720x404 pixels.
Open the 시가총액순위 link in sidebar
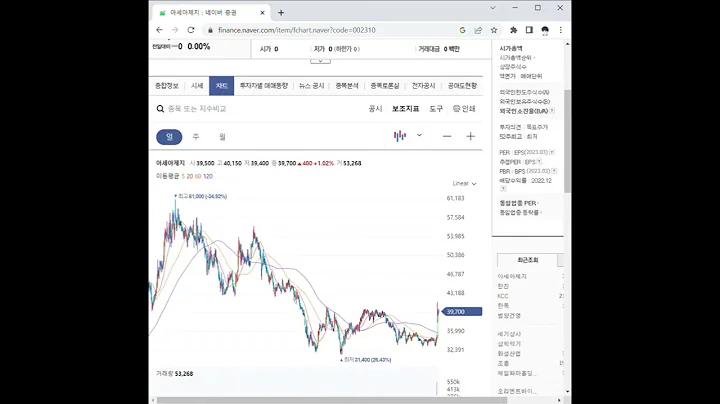517,58
